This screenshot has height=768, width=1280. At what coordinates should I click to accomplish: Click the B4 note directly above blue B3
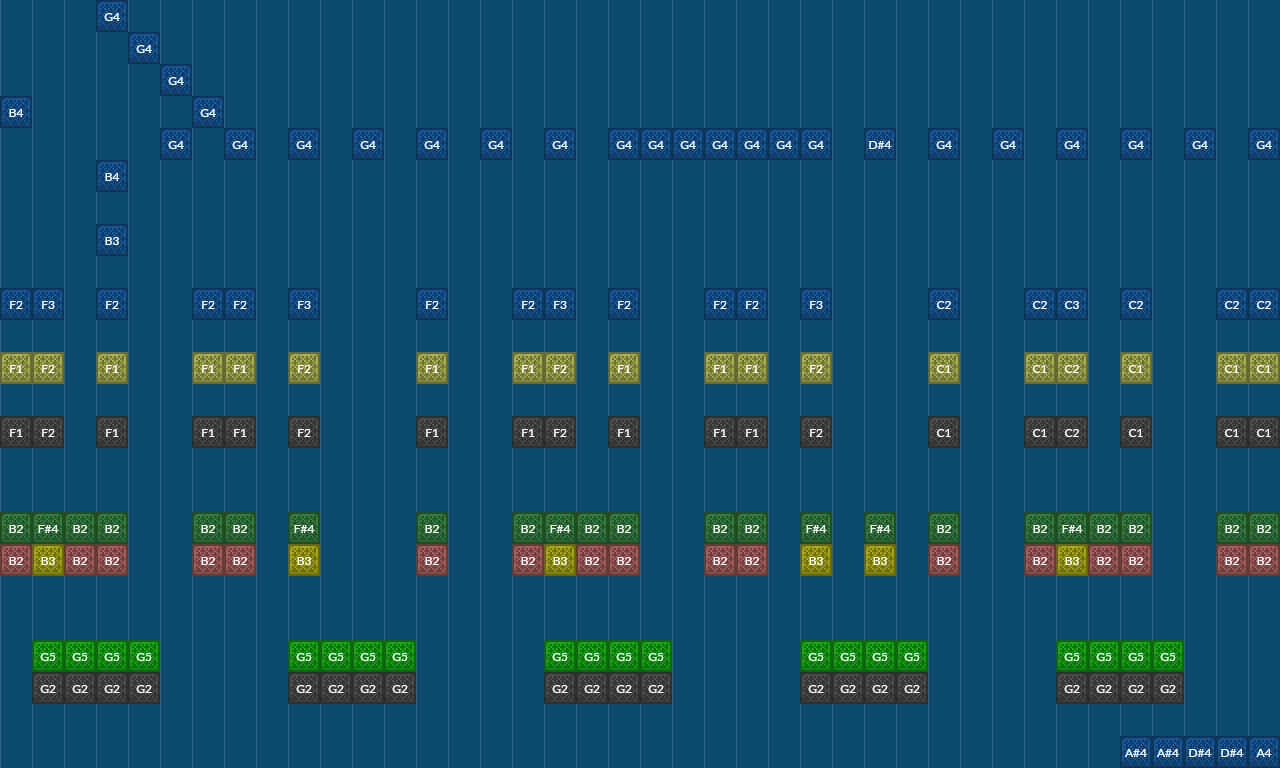pyautogui.click(x=112, y=176)
